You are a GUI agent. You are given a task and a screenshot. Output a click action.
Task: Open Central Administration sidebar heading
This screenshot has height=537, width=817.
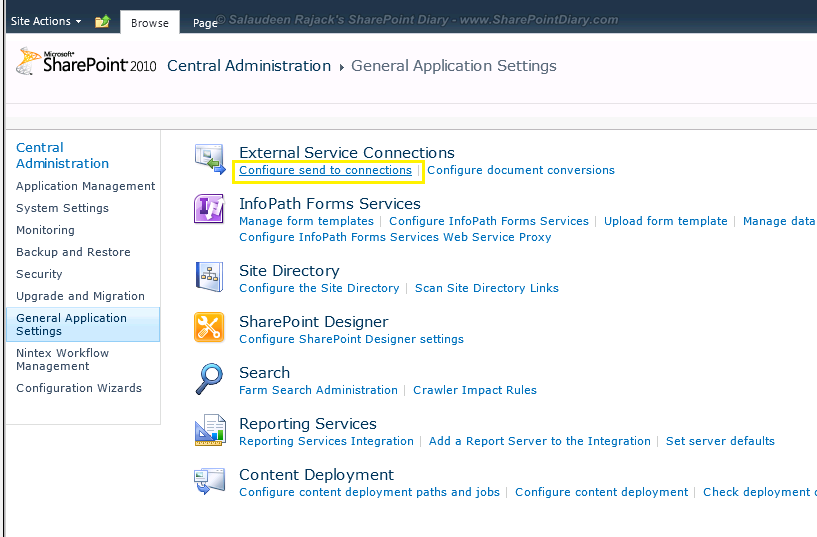(x=63, y=155)
